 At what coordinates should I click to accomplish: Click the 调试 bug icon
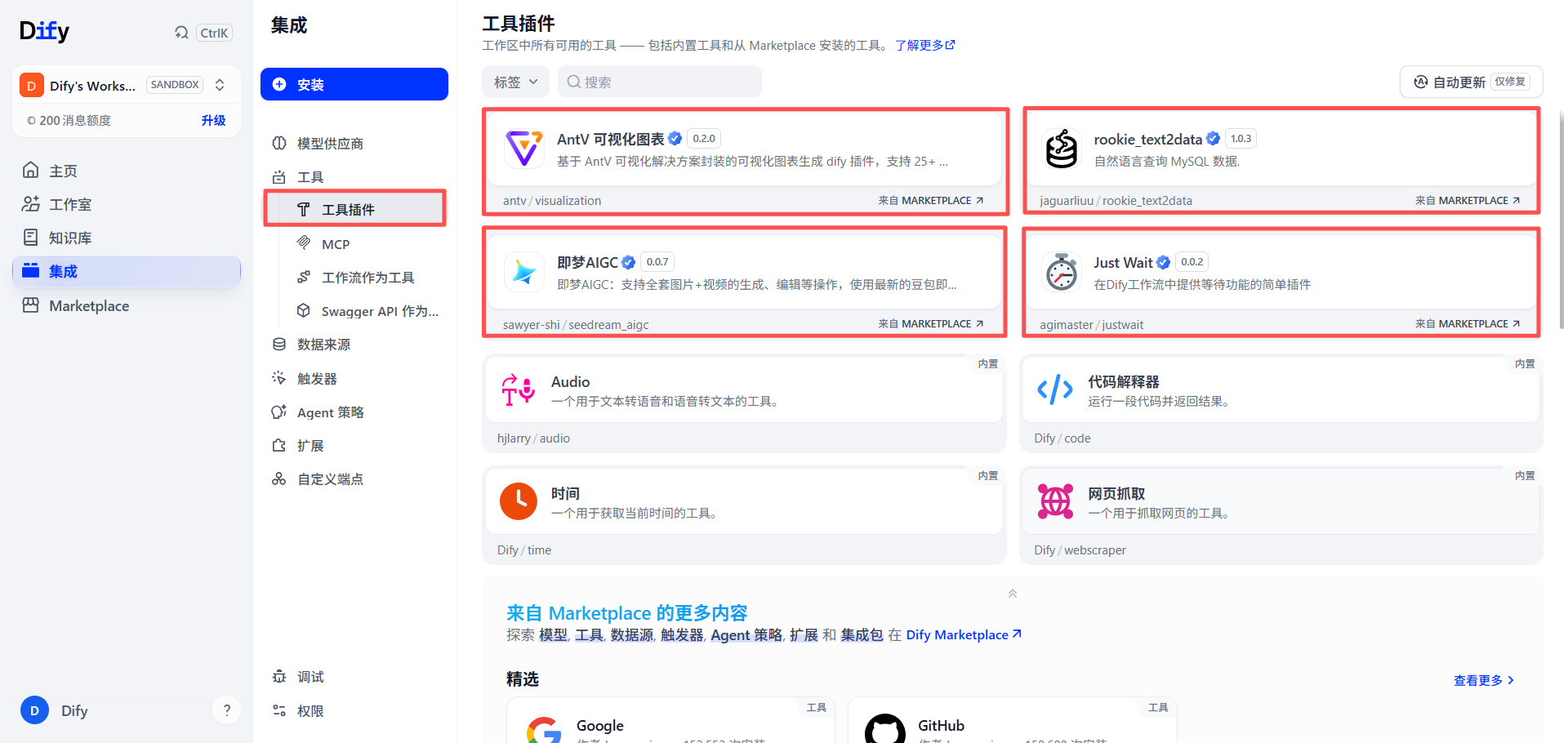279,677
